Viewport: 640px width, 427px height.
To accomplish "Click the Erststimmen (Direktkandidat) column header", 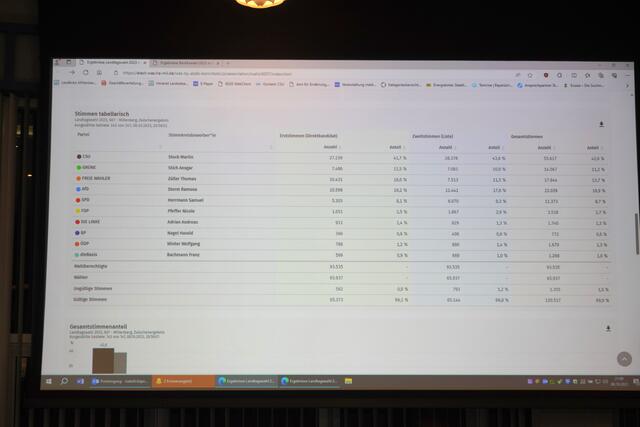I will click(x=312, y=134).
